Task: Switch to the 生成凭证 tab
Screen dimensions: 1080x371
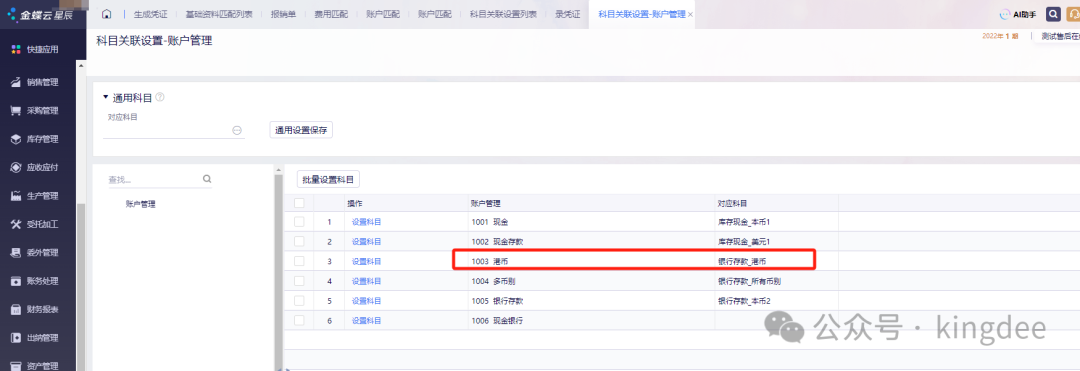Action: (150, 14)
